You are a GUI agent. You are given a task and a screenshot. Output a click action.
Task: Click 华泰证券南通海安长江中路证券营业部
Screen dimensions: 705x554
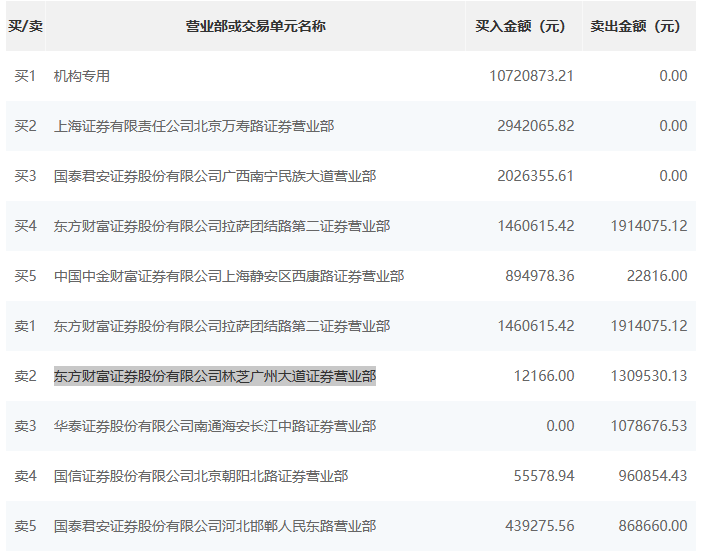215,426
